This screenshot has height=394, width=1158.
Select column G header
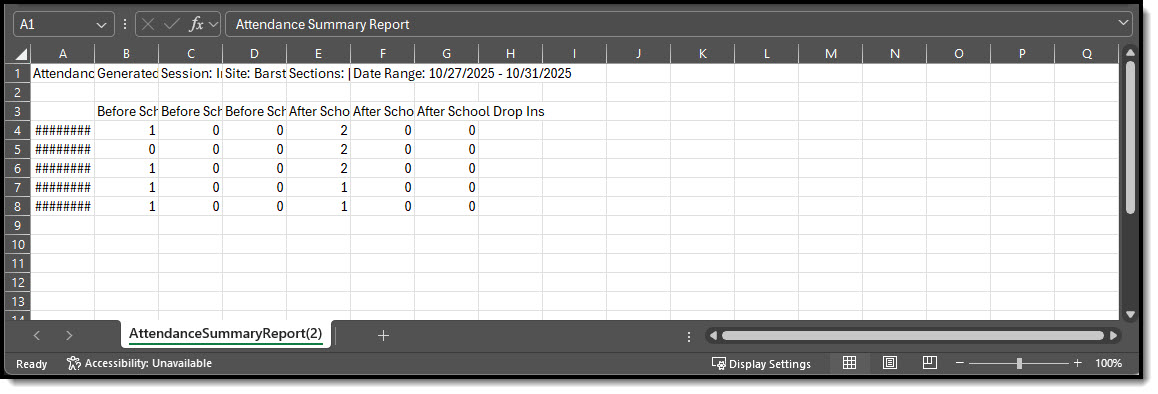click(x=446, y=54)
